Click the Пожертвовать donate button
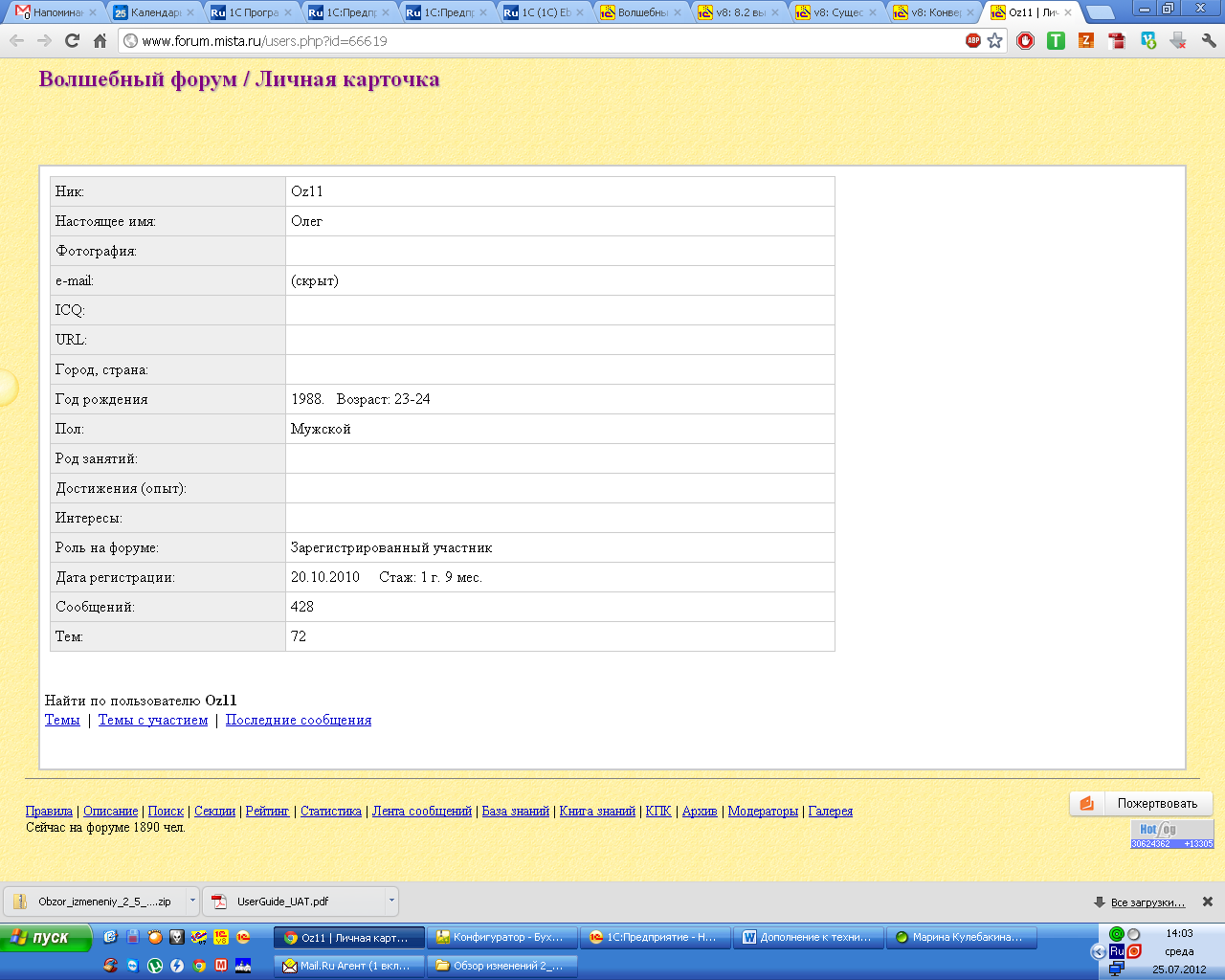Image resolution: width=1225 pixels, height=980 pixels. point(1141,804)
